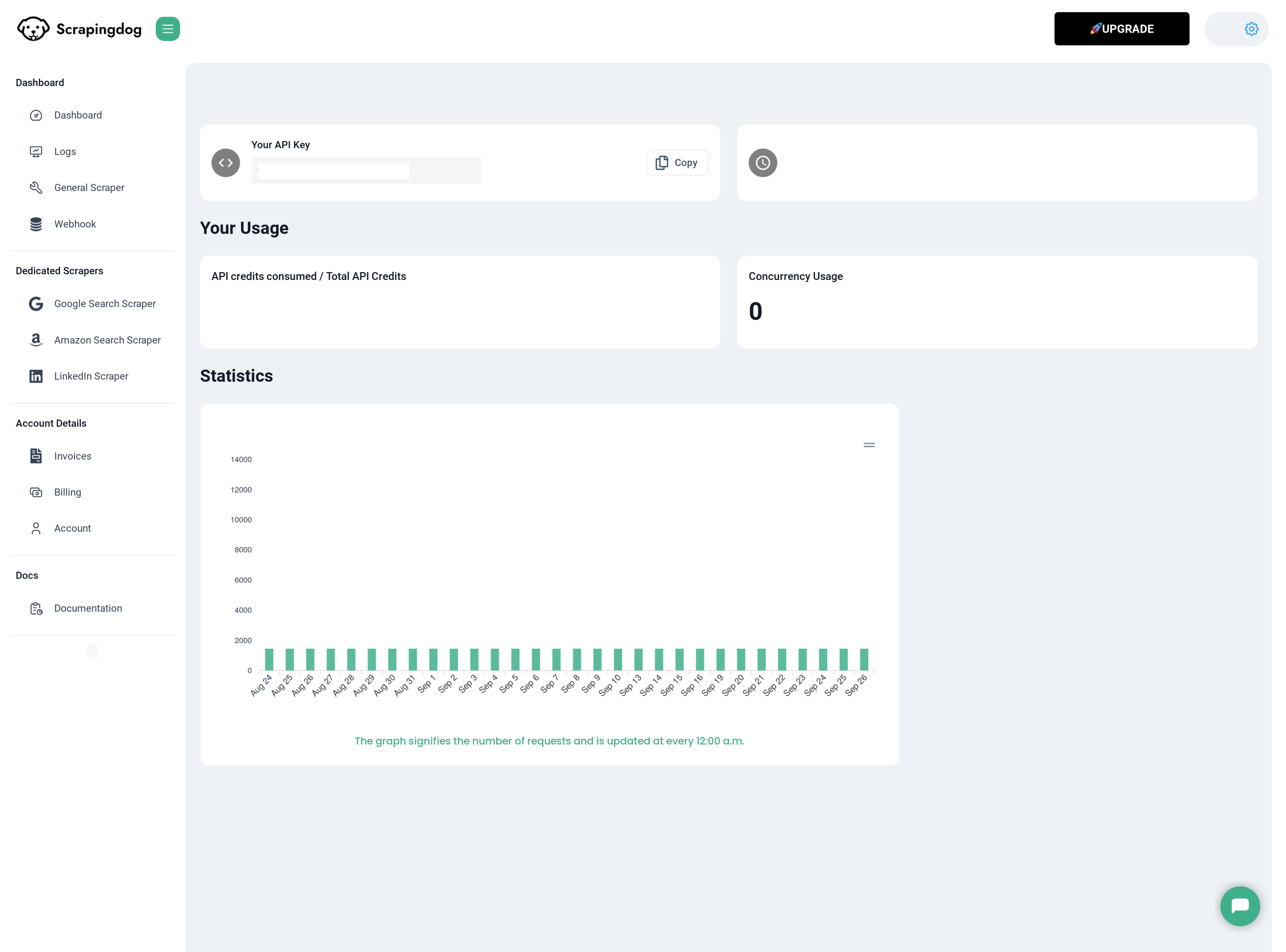Click the 'Statistics' heading
The width and height of the screenshot is (1286, 952).
point(236,376)
